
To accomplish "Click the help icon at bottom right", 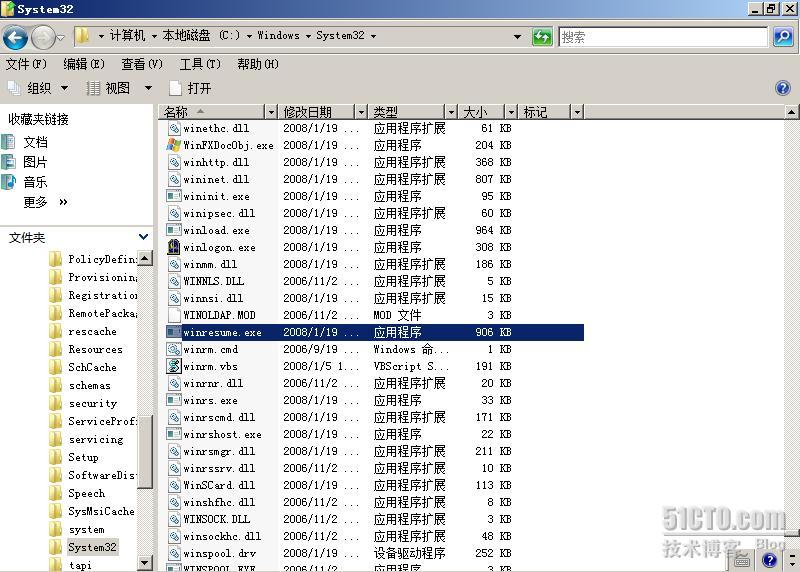I will coord(769,560).
